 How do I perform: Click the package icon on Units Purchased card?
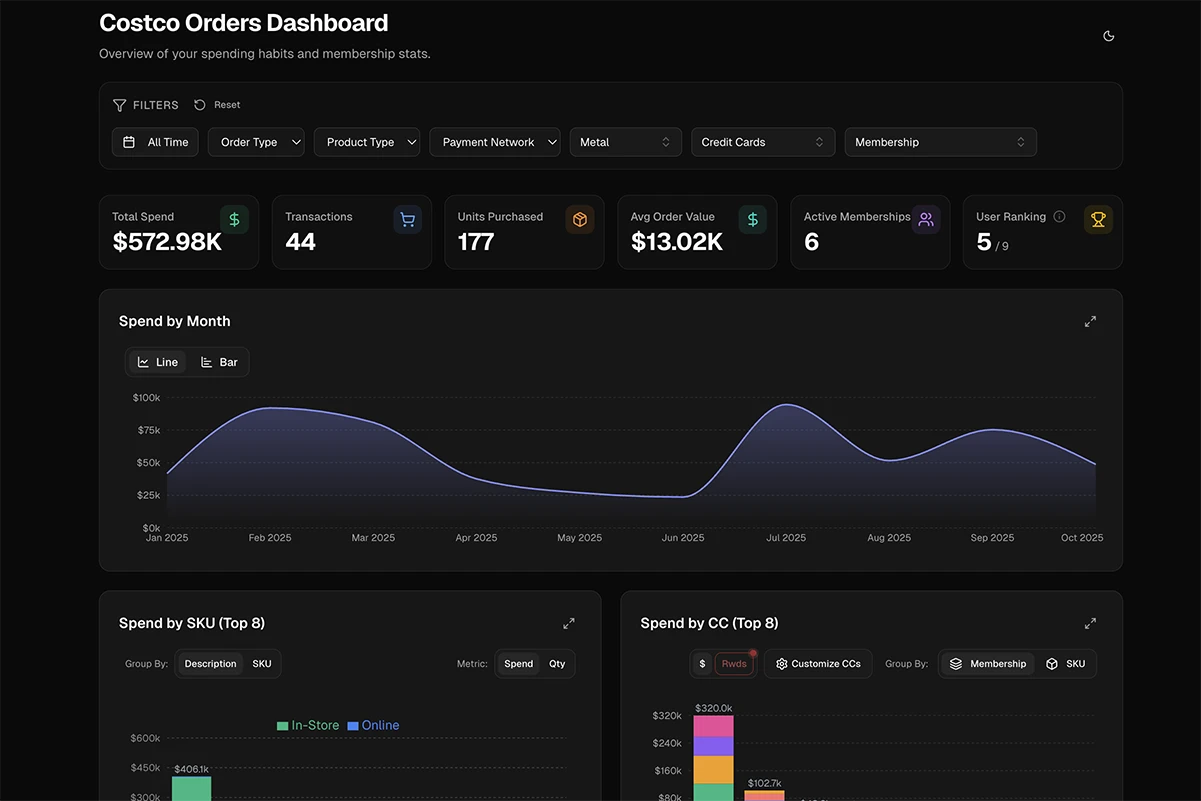click(x=579, y=218)
